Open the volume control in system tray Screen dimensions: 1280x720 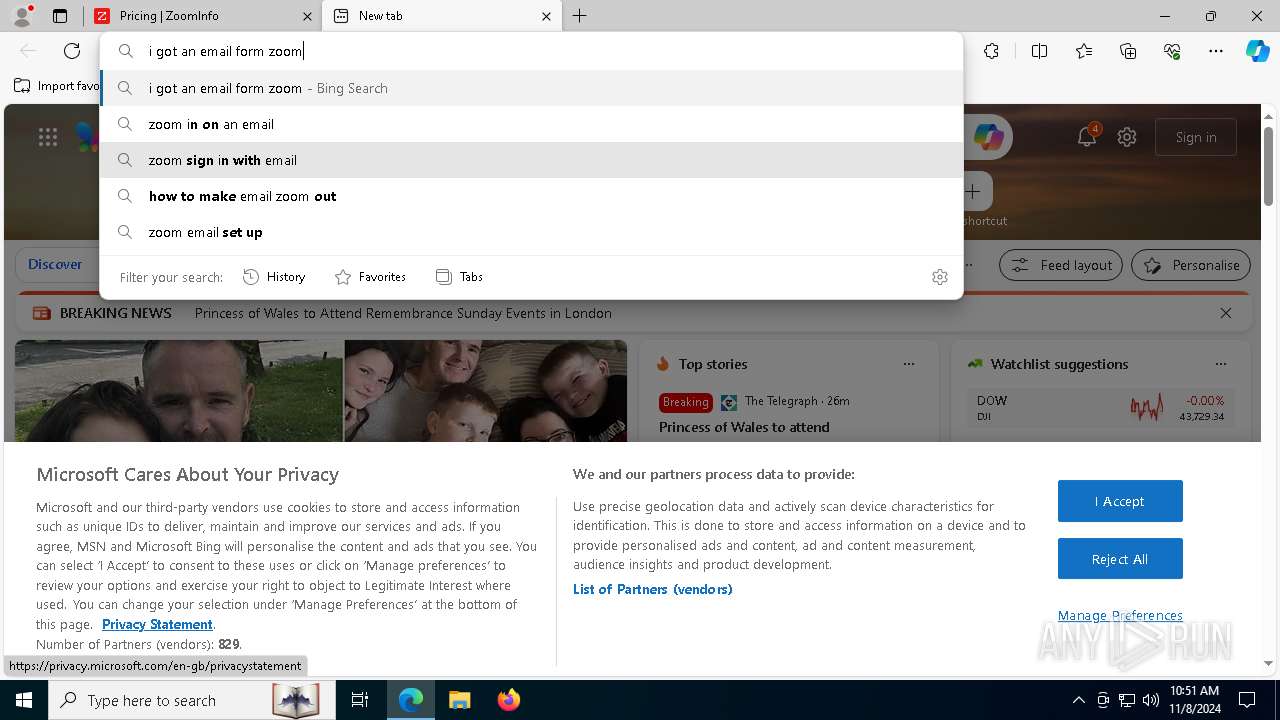tap(1151, 700)
